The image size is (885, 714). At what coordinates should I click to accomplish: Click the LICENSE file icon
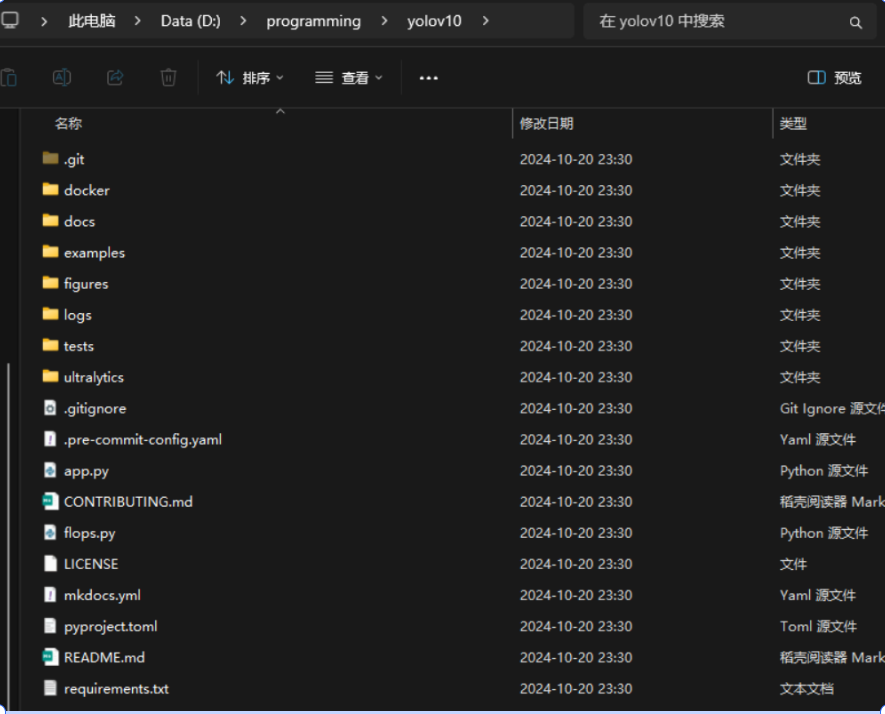tap(50, 563)
